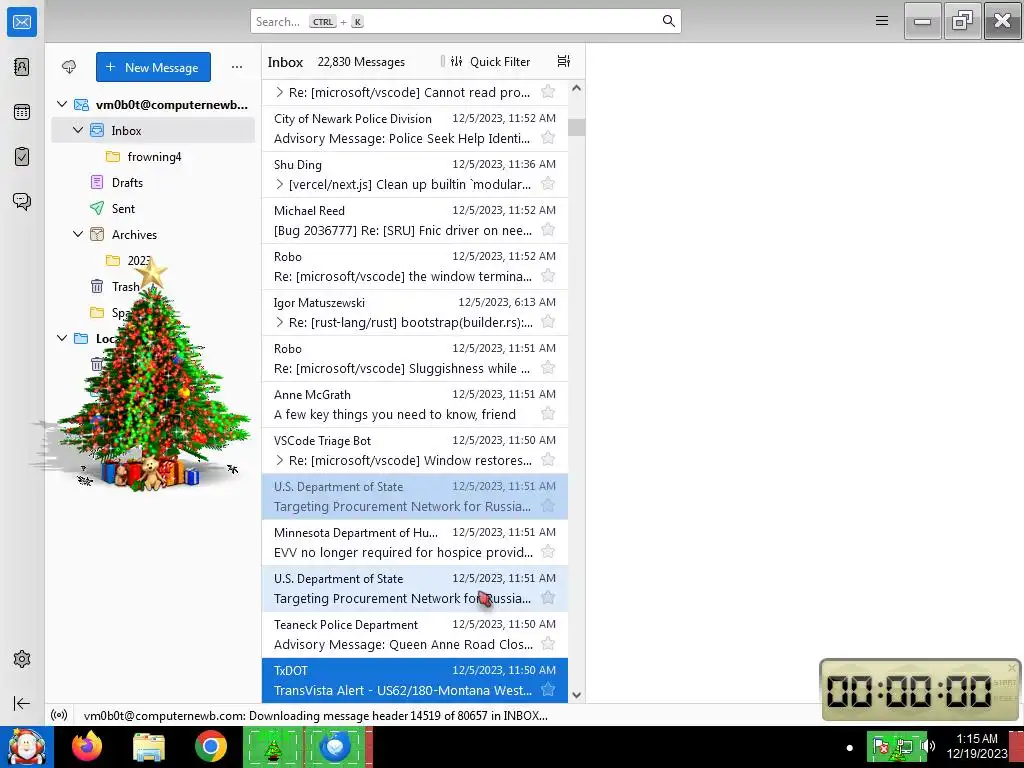Star the City of Newark Police message
This screenshot has width=1024, height=768.
click(548, 138)
